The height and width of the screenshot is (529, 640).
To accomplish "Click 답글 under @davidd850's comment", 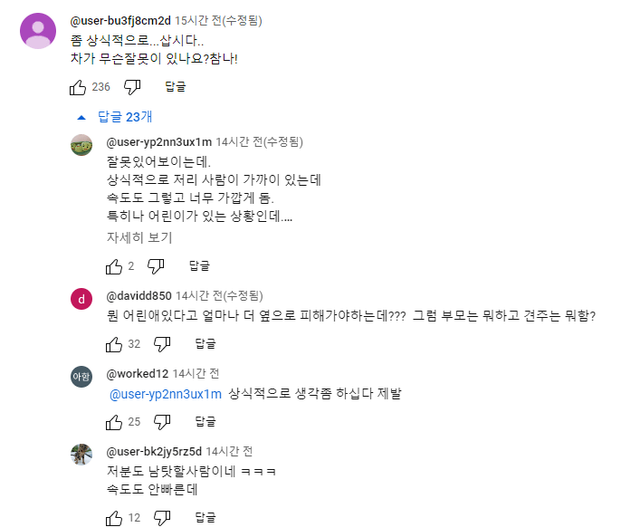I will [205, 344].
